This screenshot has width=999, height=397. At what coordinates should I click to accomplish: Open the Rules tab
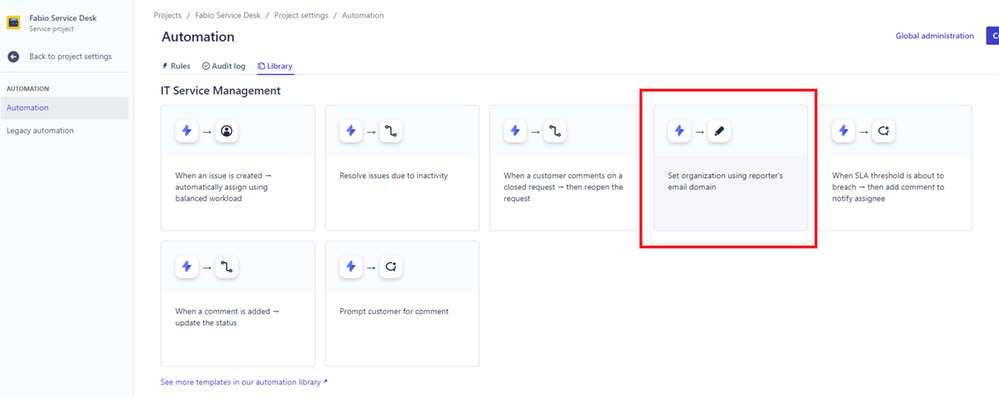click(176, 66)
